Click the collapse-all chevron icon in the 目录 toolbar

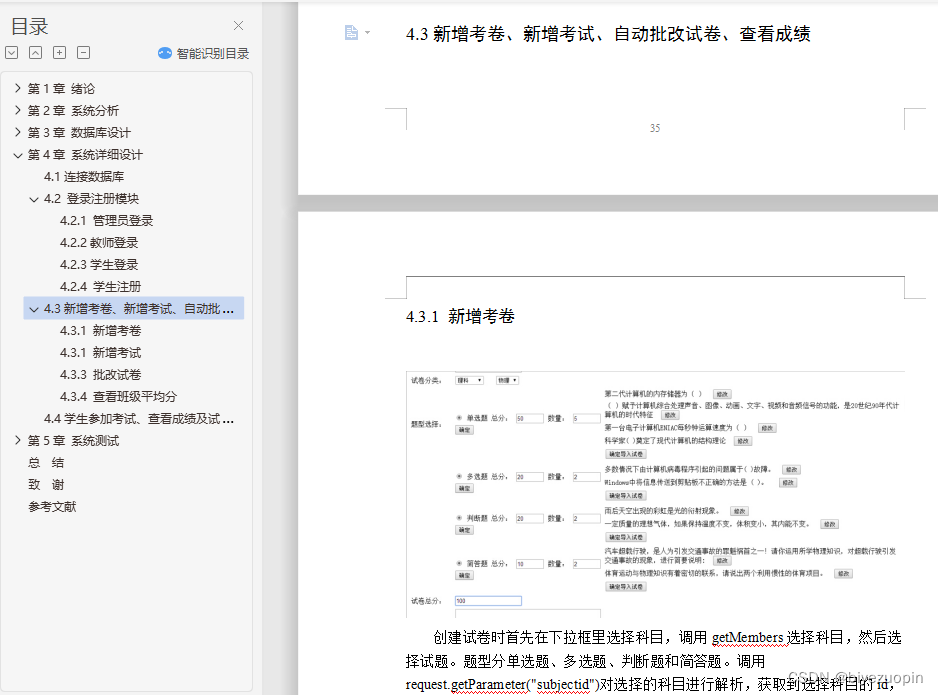pyautogui.click(x=35, y=52)
